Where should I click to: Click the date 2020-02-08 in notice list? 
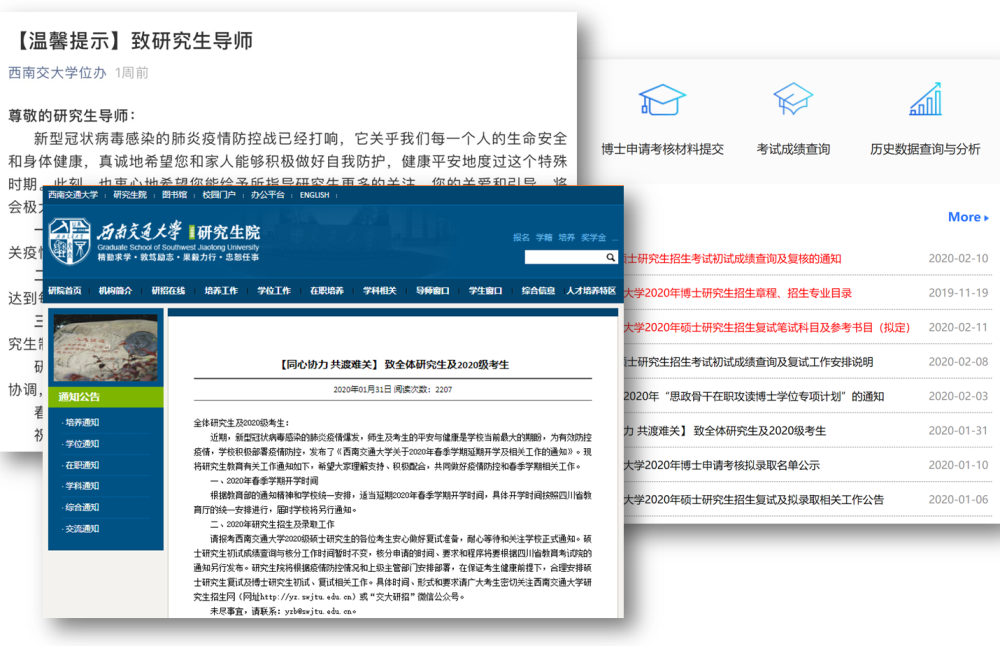tap(958, 362)
